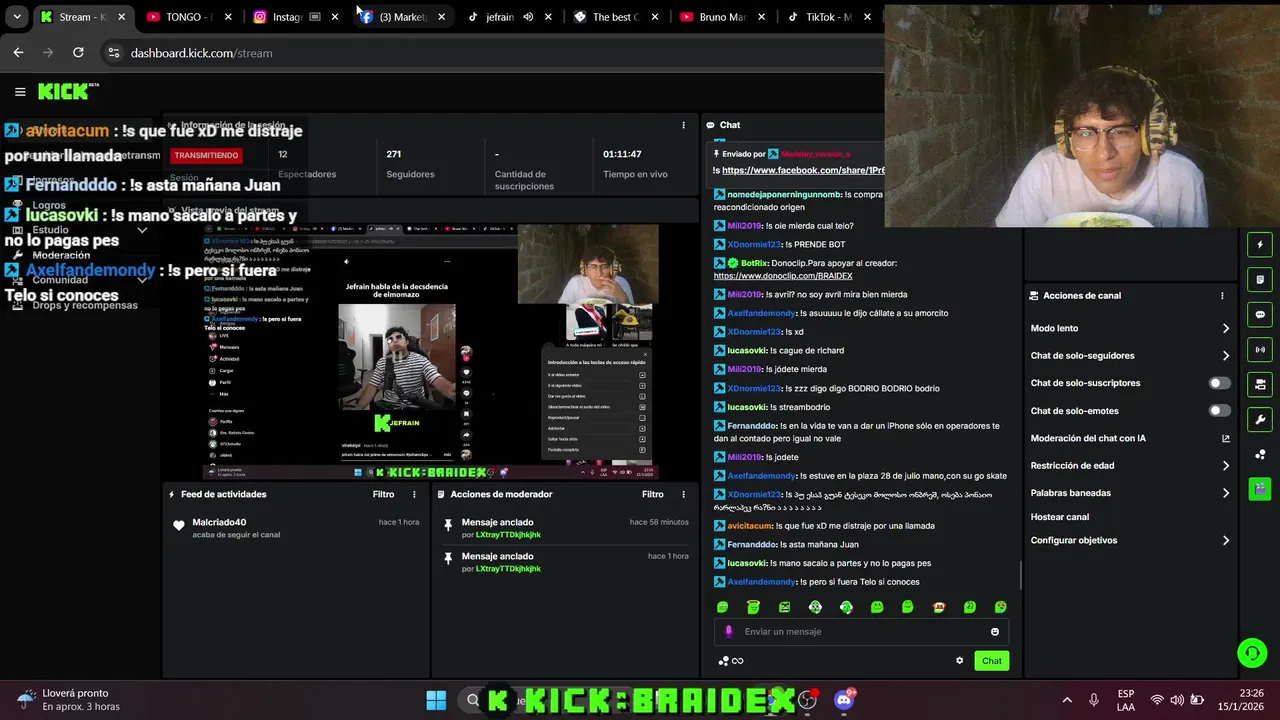Expand Estudio section in left sidebar
This screenshot has width=1280, height=720.
pyautogui.click(x=142, y=230)
